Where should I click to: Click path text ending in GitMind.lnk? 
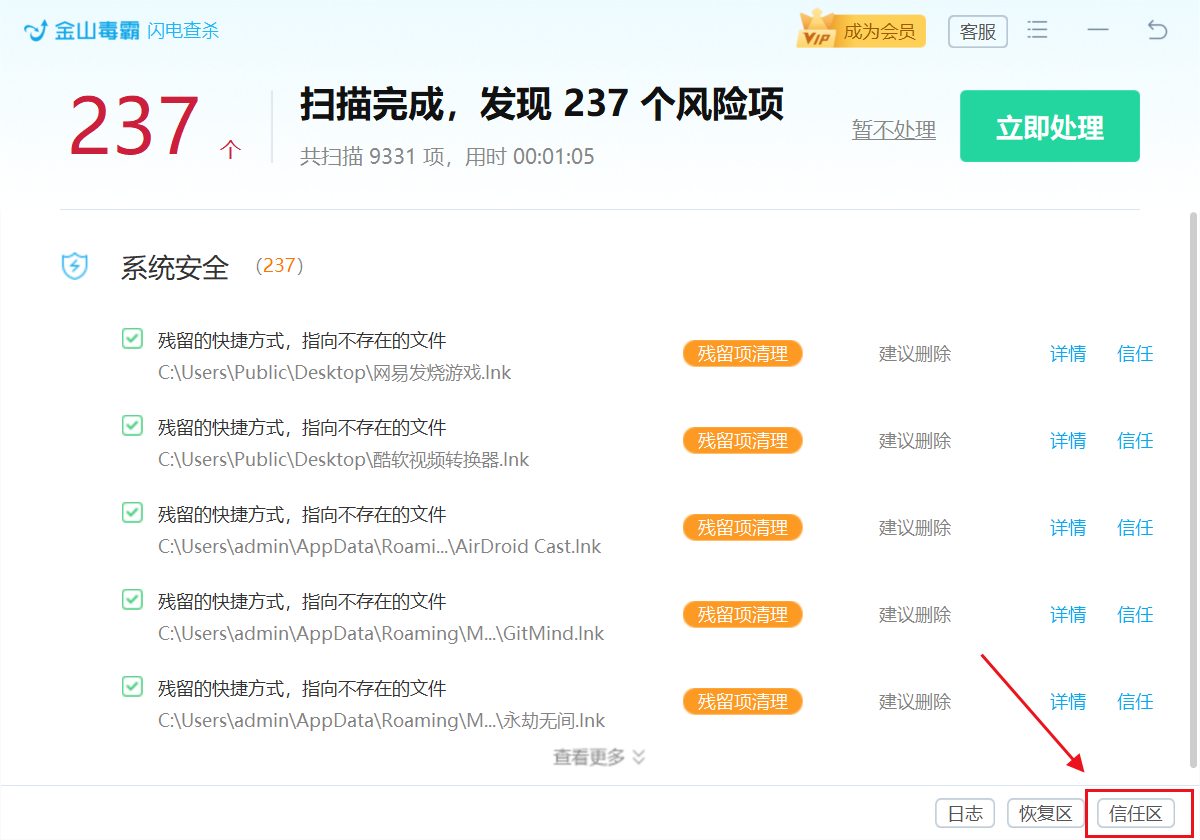(x=381, y=634)
